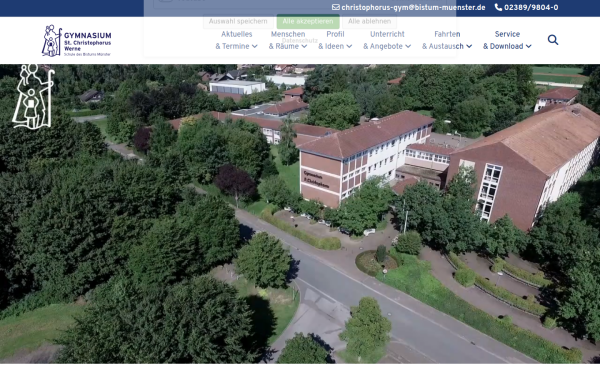Expand chevron next to Räume

tap(304, 46)
